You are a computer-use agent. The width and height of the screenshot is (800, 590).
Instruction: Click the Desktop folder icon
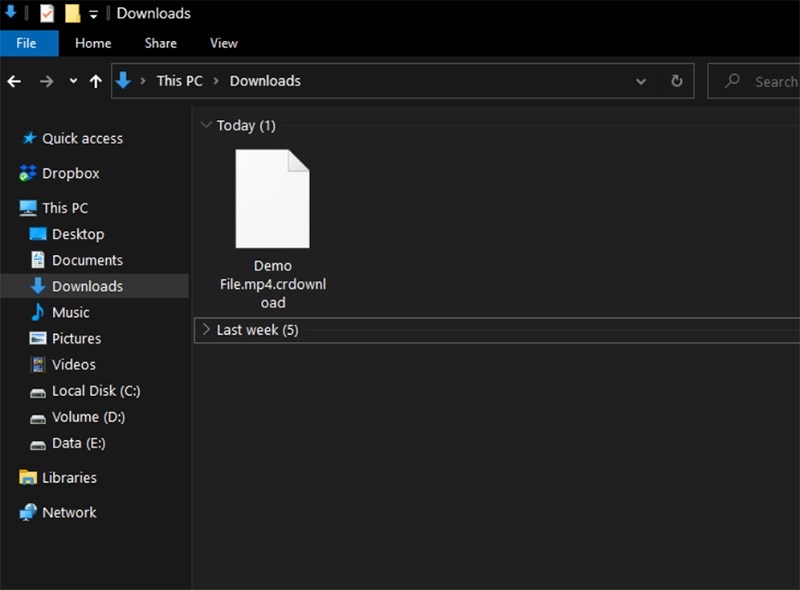tap(38, 234)
